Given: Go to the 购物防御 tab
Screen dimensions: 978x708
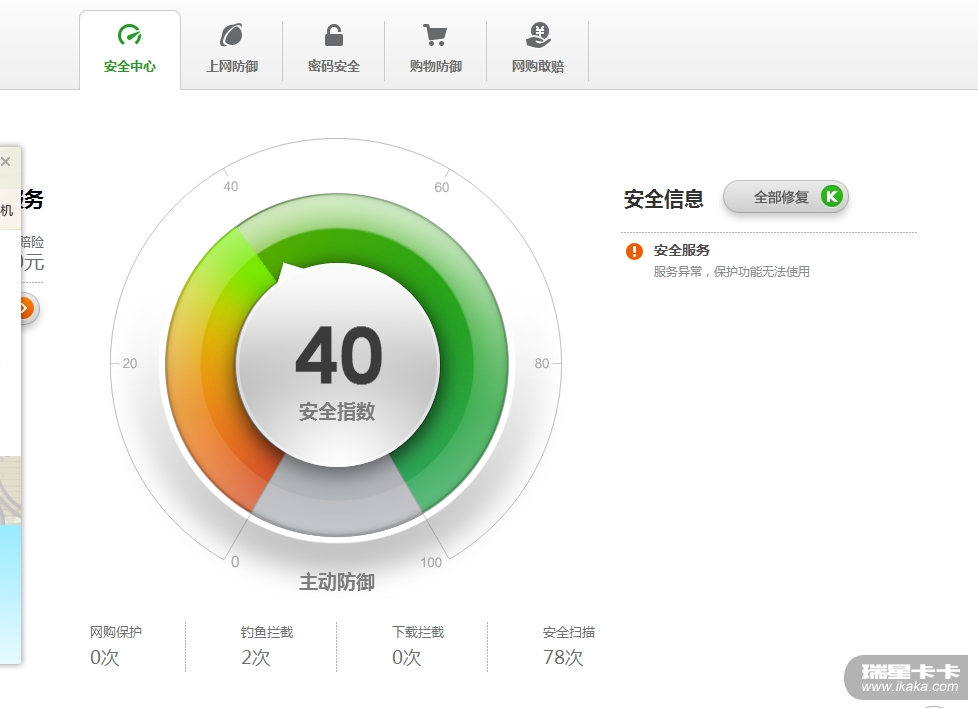Looking at the screenshot, I should 435,50.
